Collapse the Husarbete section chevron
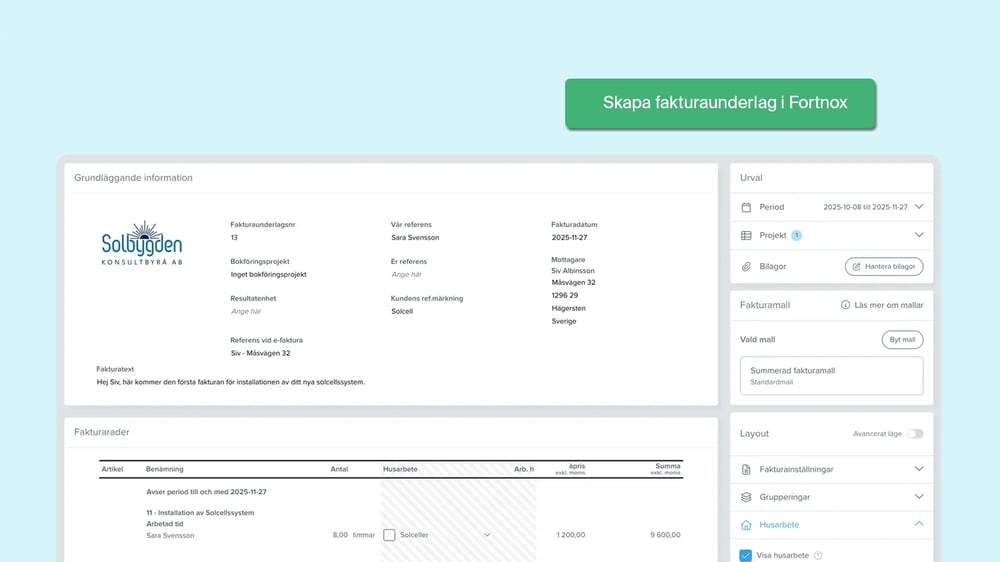Image resolution: width=1000 pixels, height=562 pixels. [x=918, y=525]
